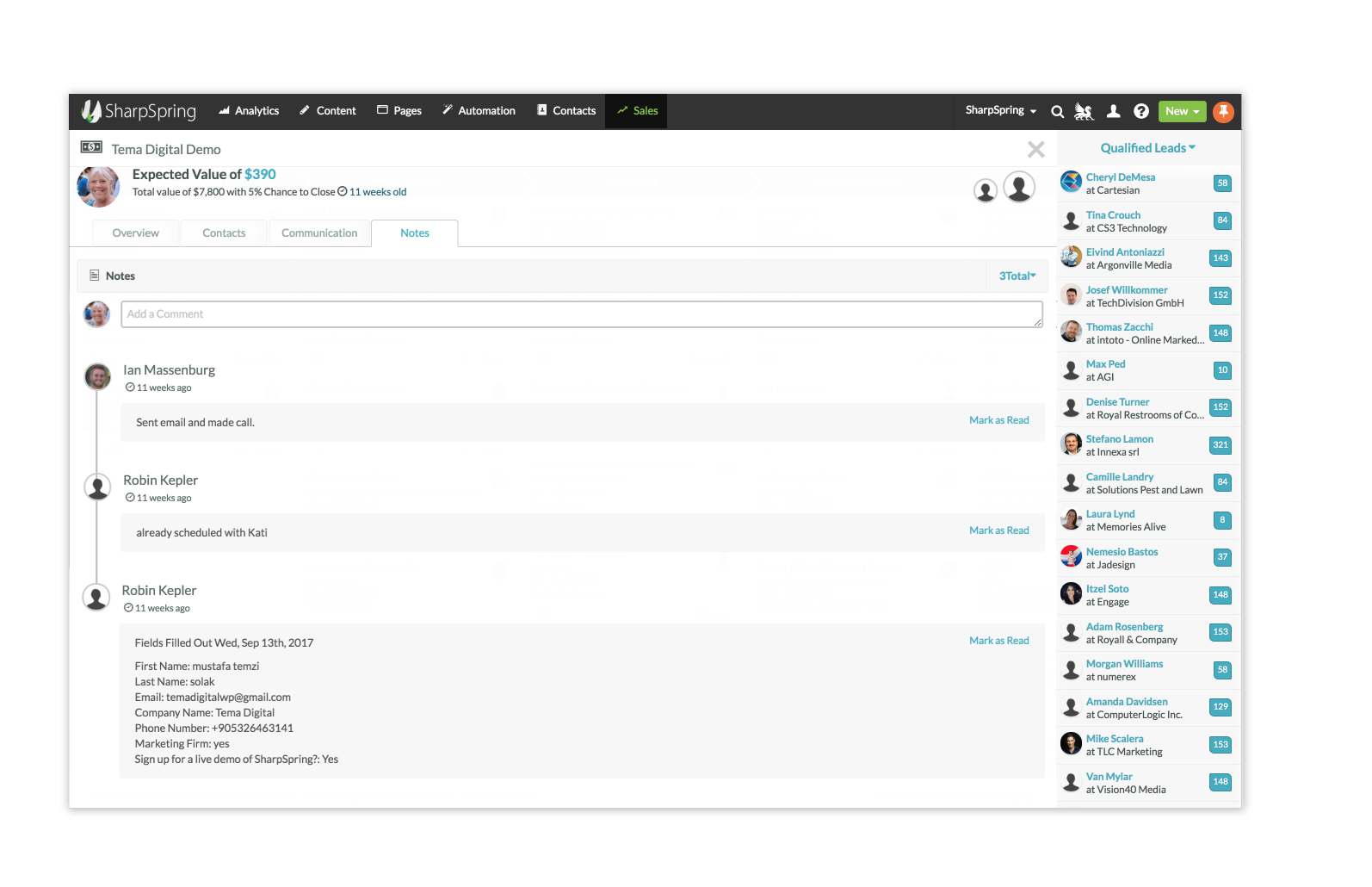Click the griffin mascot icon in navbar
This screenshot has height=887, width=1372.
pos(1084,111)
